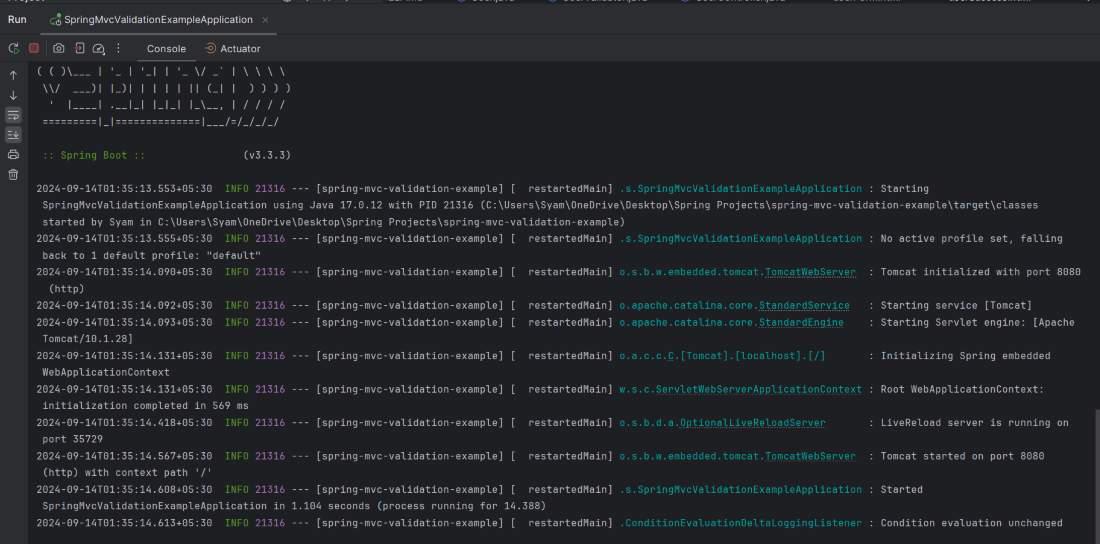Click timestamp 2024-09-14T01:35:14.613+05:30

(124, 523)
